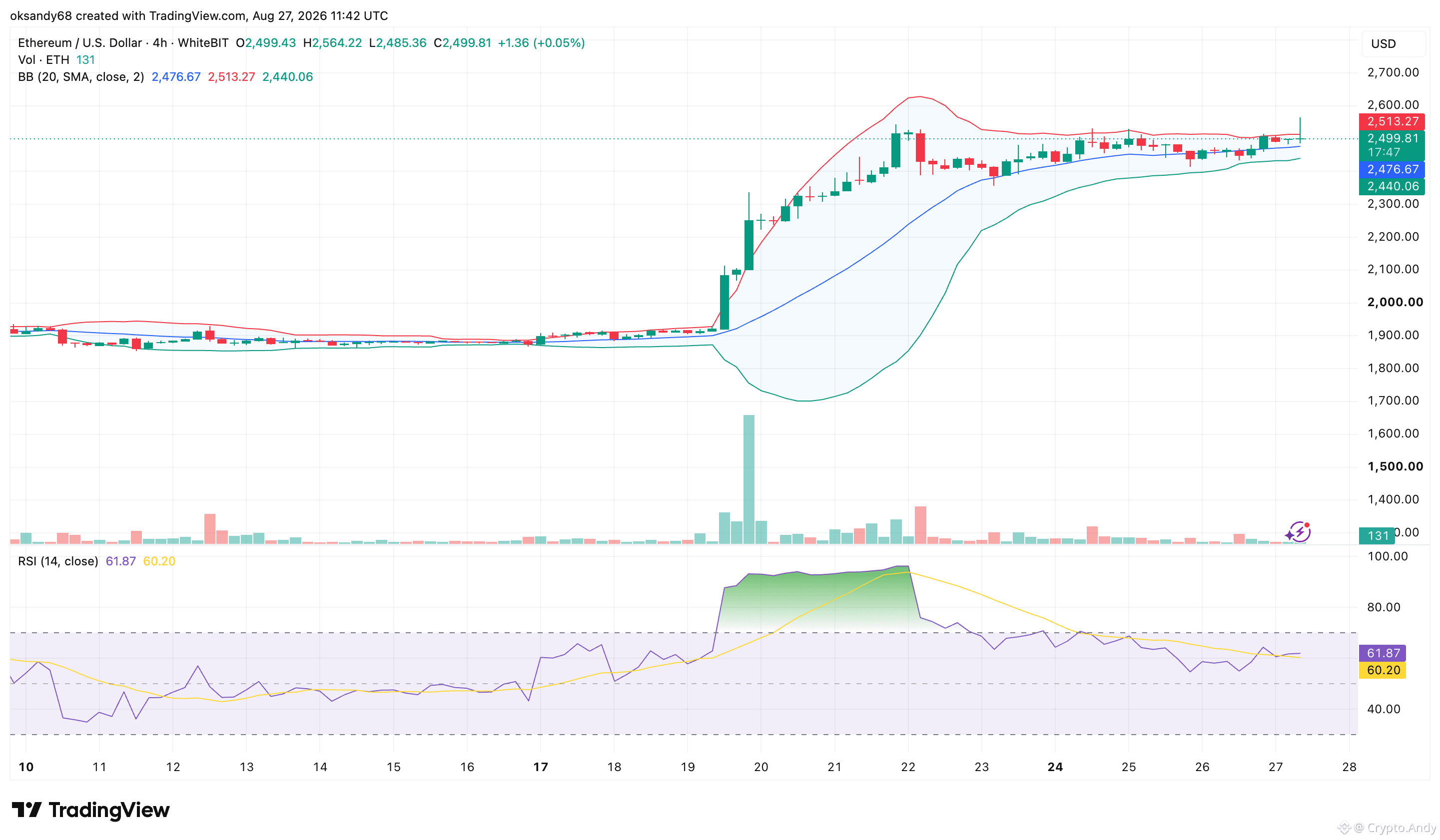
Task: Click the 80.00 label on RSI axis
Action: (x=1384, y=608)
